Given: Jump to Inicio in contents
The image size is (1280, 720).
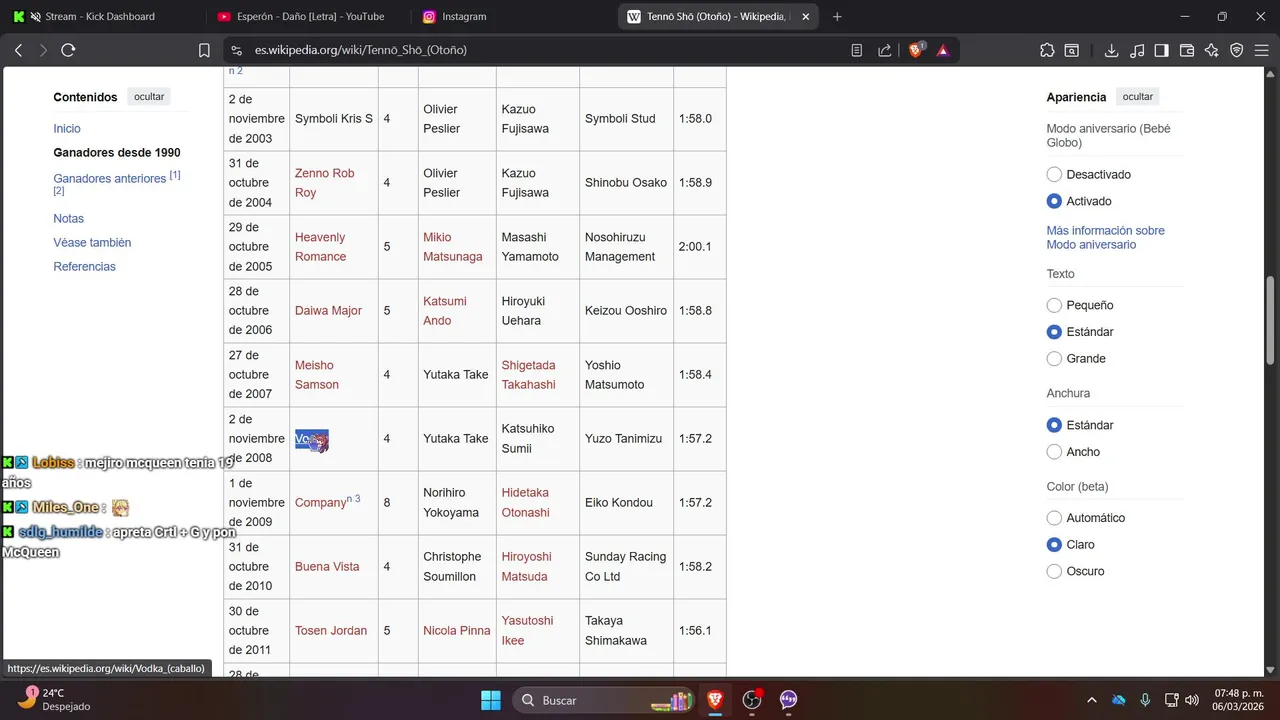Looking at the screenshot, I should click(x=67, y=129).
